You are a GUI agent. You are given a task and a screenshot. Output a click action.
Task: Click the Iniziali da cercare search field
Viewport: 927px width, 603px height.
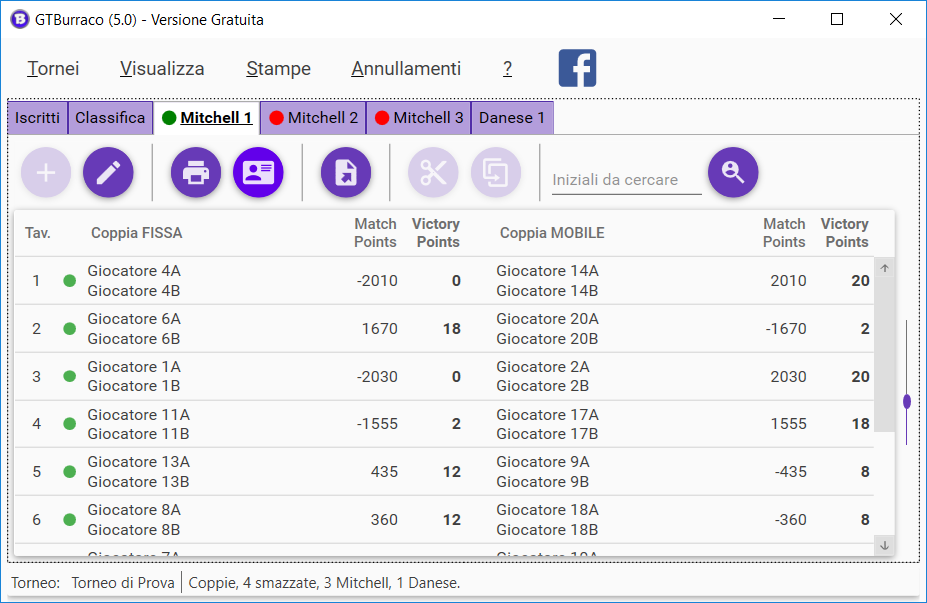[x=627, y=180]
